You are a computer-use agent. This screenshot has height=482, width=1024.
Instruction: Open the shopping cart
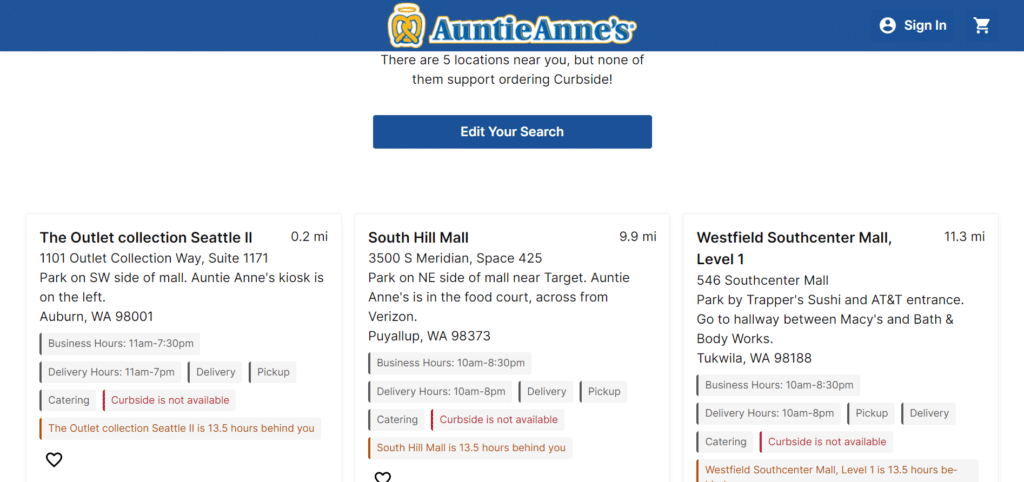[982, 25]
